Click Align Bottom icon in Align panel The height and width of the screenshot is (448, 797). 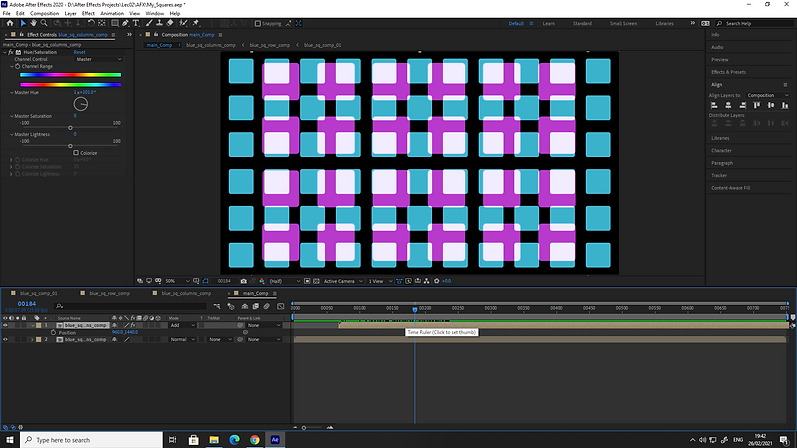pyautogui.click(x=785, y=105)
